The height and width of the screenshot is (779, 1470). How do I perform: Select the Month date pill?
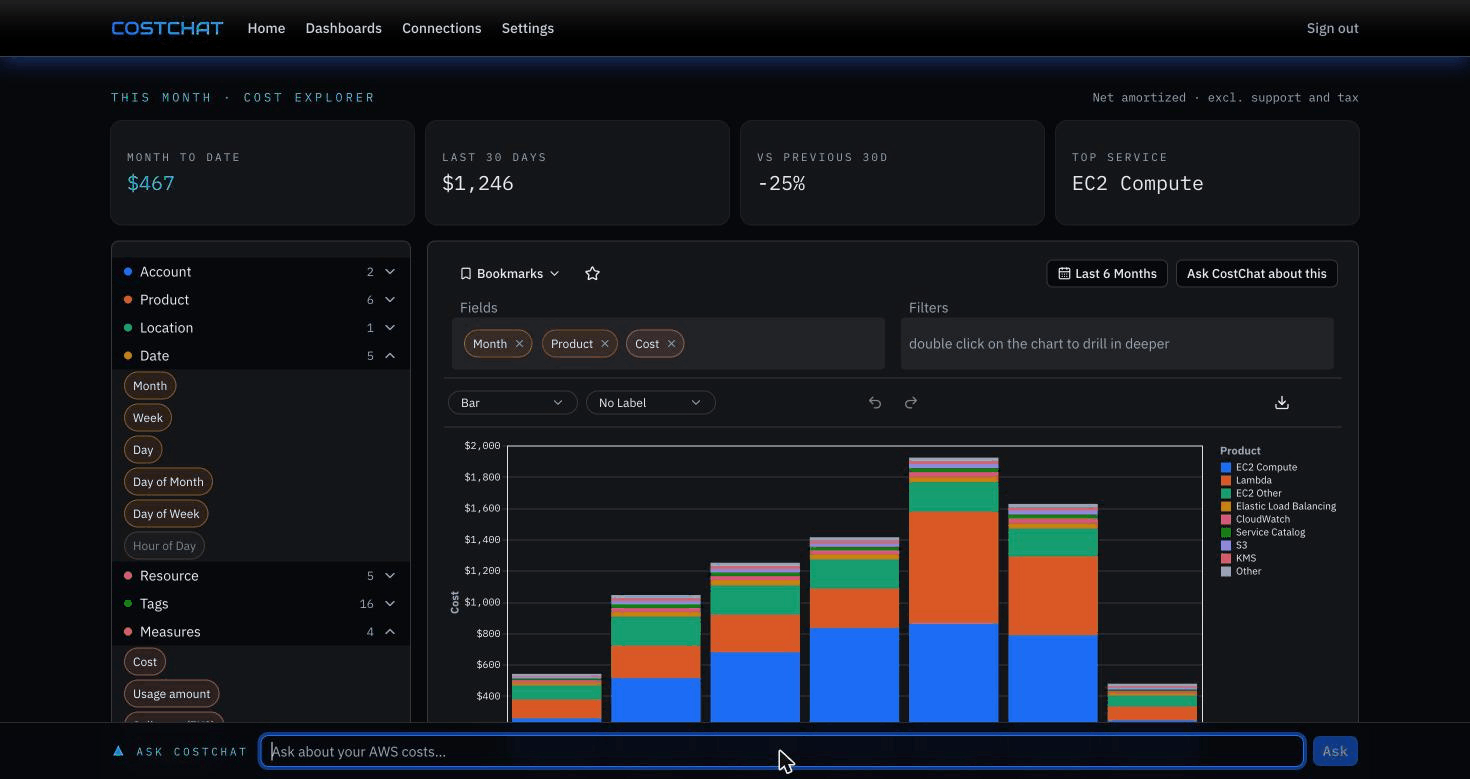point(150,385)
